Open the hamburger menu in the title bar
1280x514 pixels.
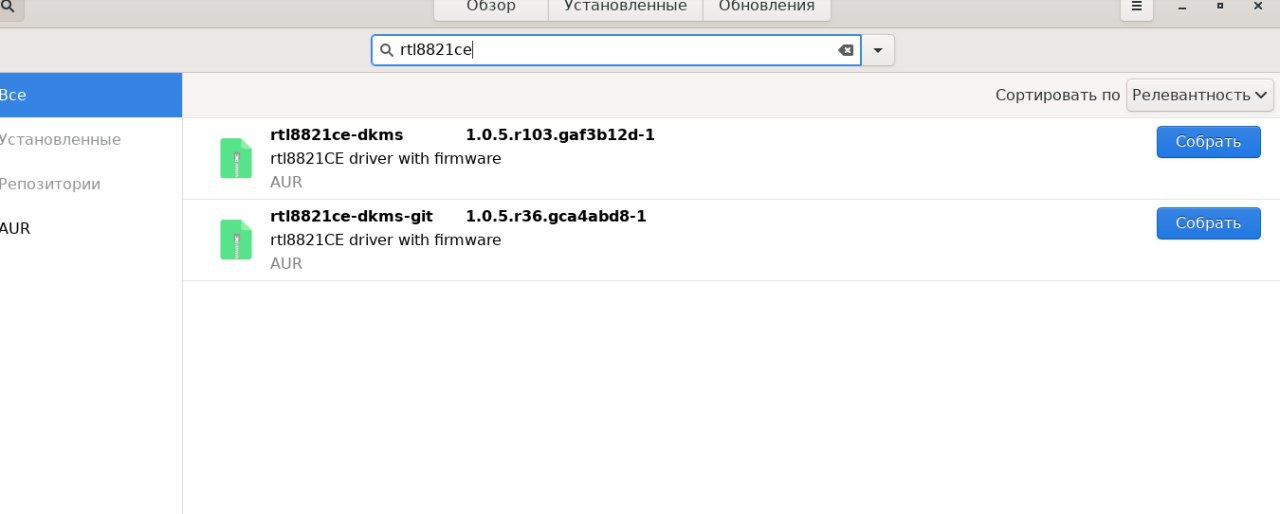pos(1136,7)
